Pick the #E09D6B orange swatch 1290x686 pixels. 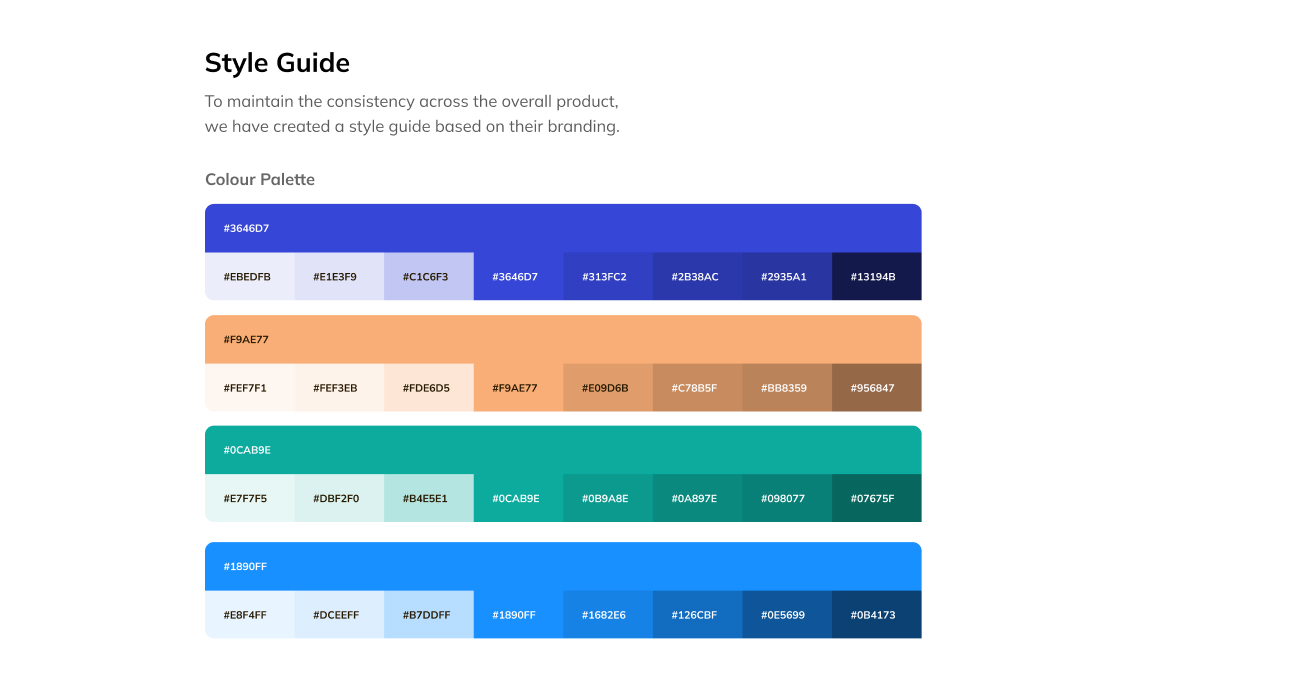(x=607, y=388)
